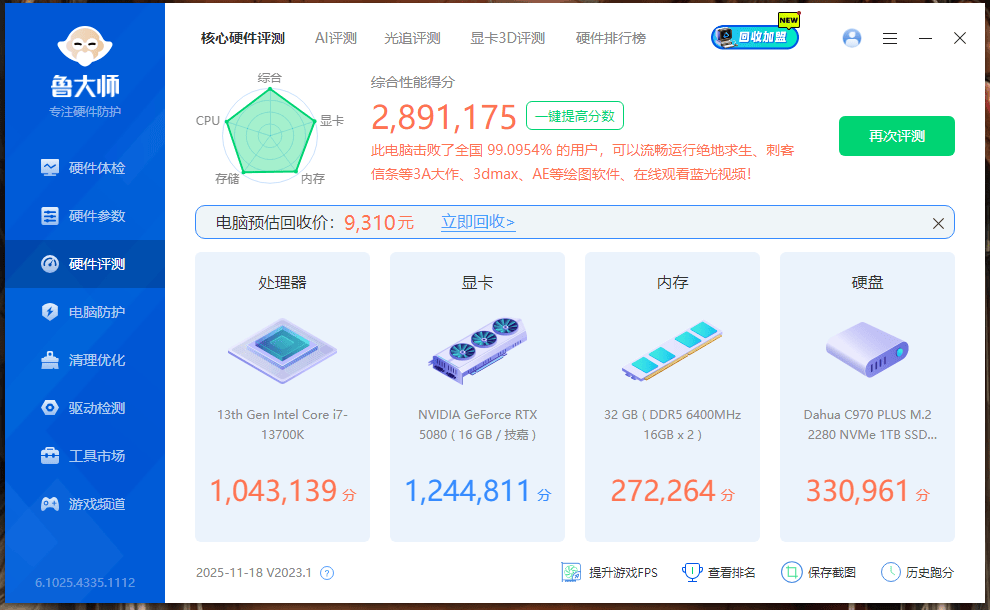Viewport: 990px width, 610px height.
Task: Click the 查看排名 trophy icon
Action: 692,572
